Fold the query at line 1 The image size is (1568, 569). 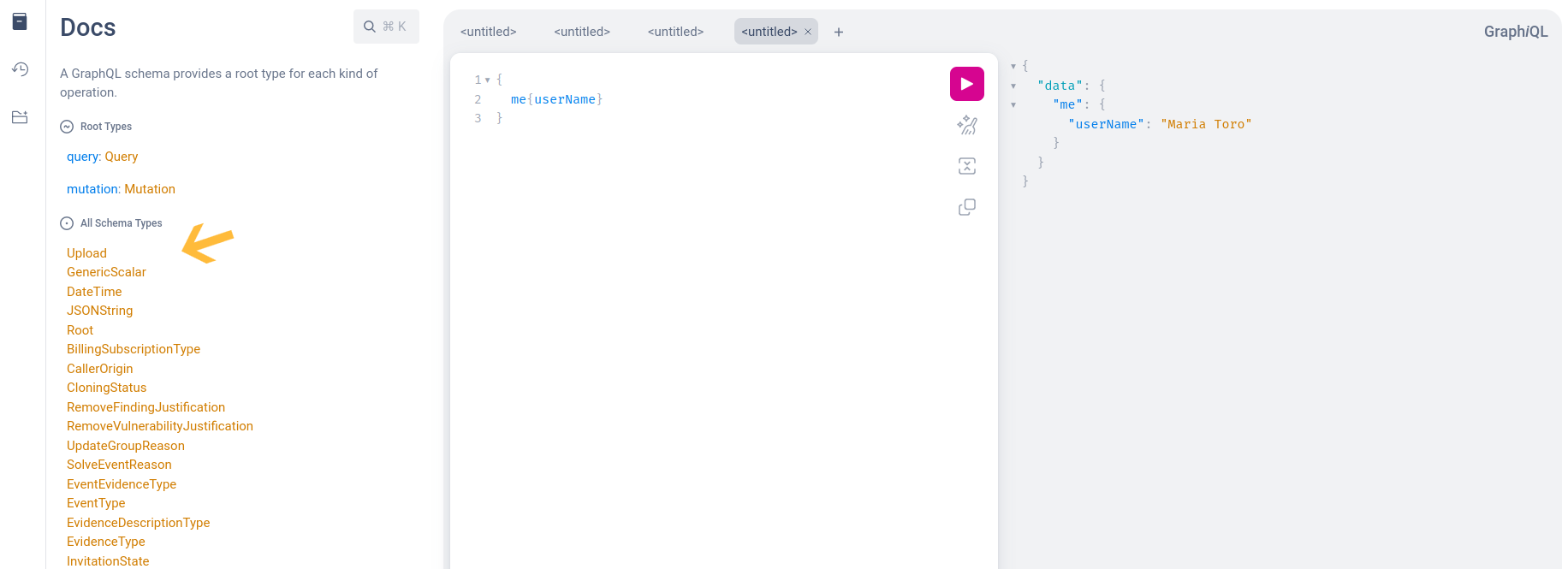click(488, 80)
